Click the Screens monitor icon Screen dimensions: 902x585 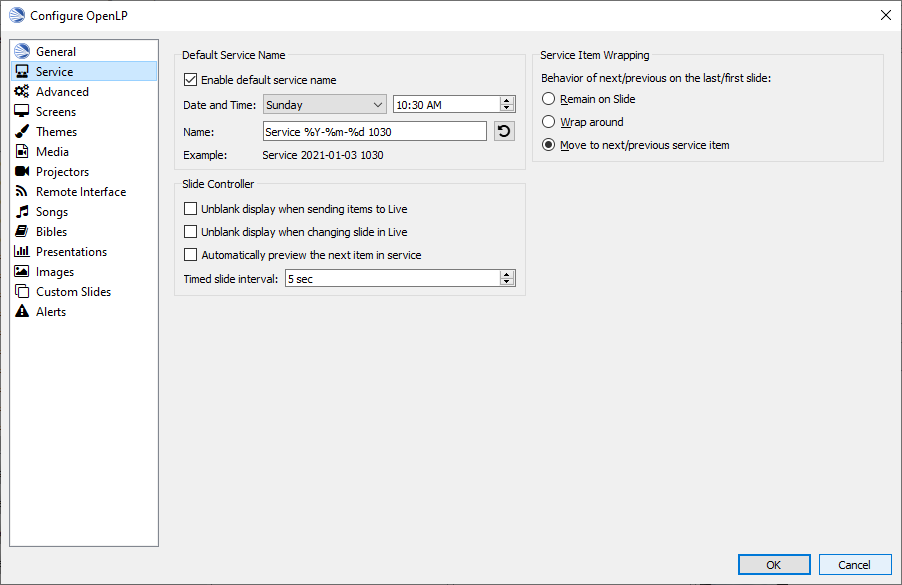22,111
